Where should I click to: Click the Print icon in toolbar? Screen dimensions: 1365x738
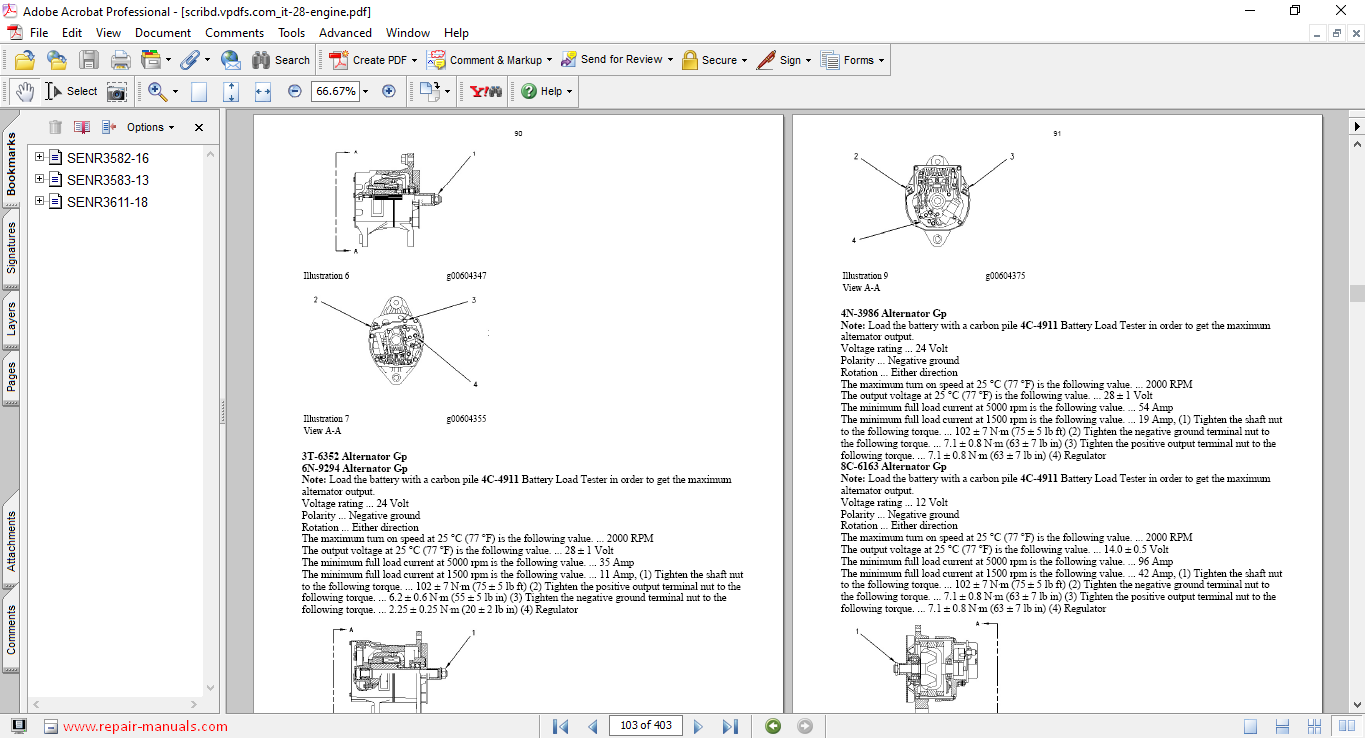pos(121,60)
